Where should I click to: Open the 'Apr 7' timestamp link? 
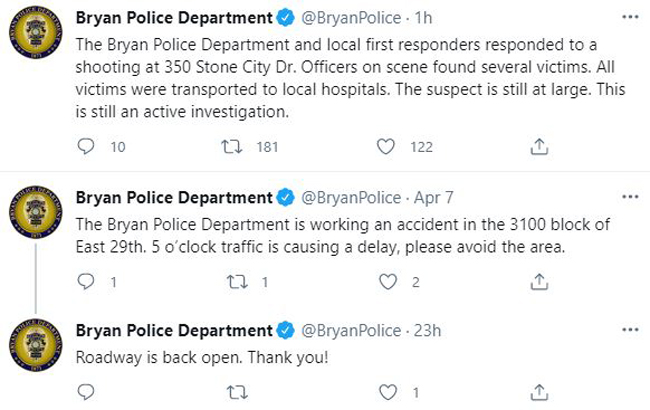(434, 198)
